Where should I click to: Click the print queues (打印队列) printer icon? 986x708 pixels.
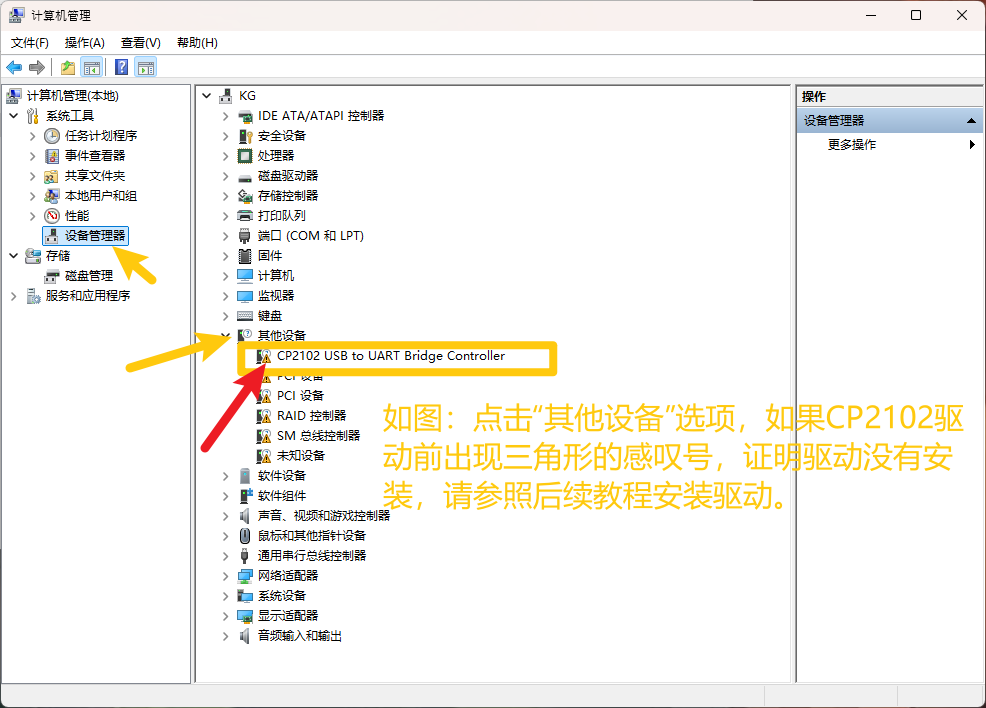click(245, 216)
